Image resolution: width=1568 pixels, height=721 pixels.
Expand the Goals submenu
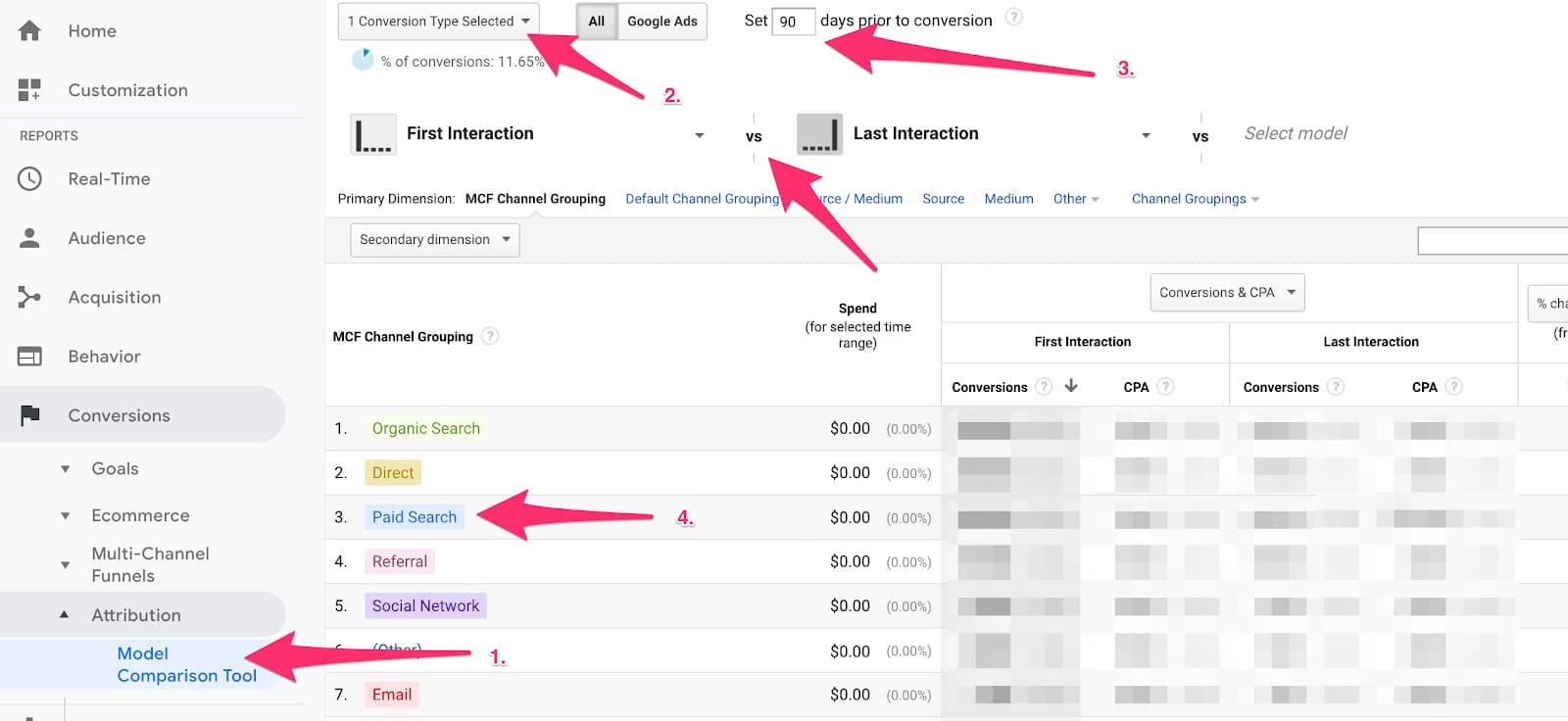115,469
